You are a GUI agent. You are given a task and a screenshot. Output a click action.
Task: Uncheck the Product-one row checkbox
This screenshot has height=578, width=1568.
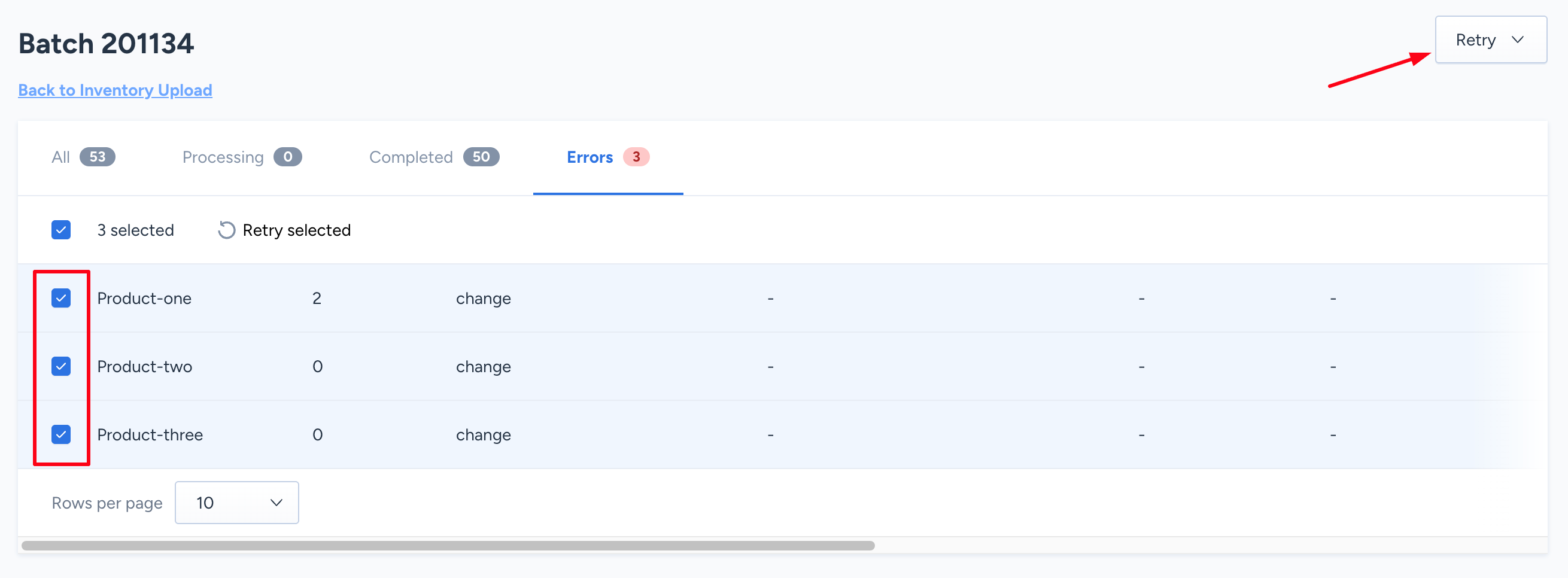point(61,298)
